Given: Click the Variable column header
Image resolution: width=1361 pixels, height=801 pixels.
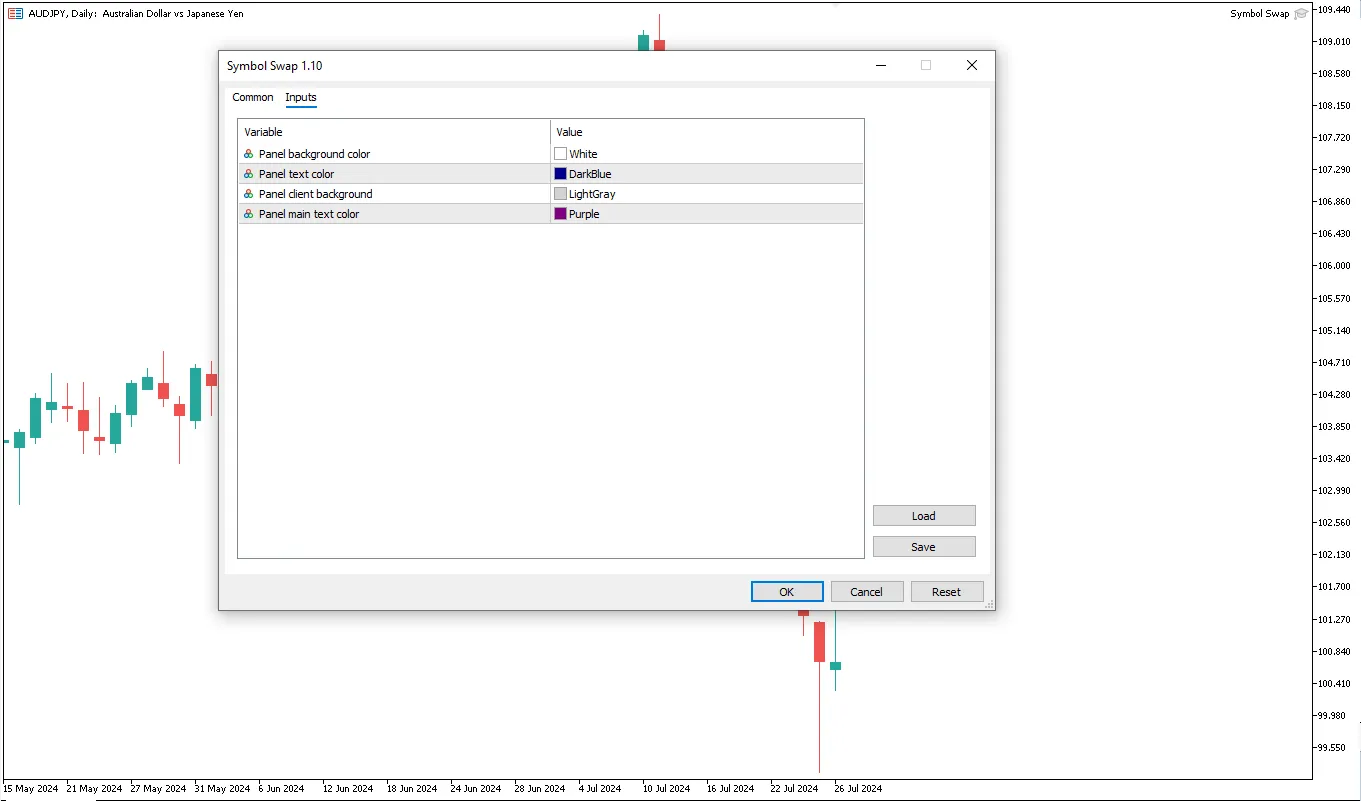Looking at the screenshot, I should tap(393, 132).
